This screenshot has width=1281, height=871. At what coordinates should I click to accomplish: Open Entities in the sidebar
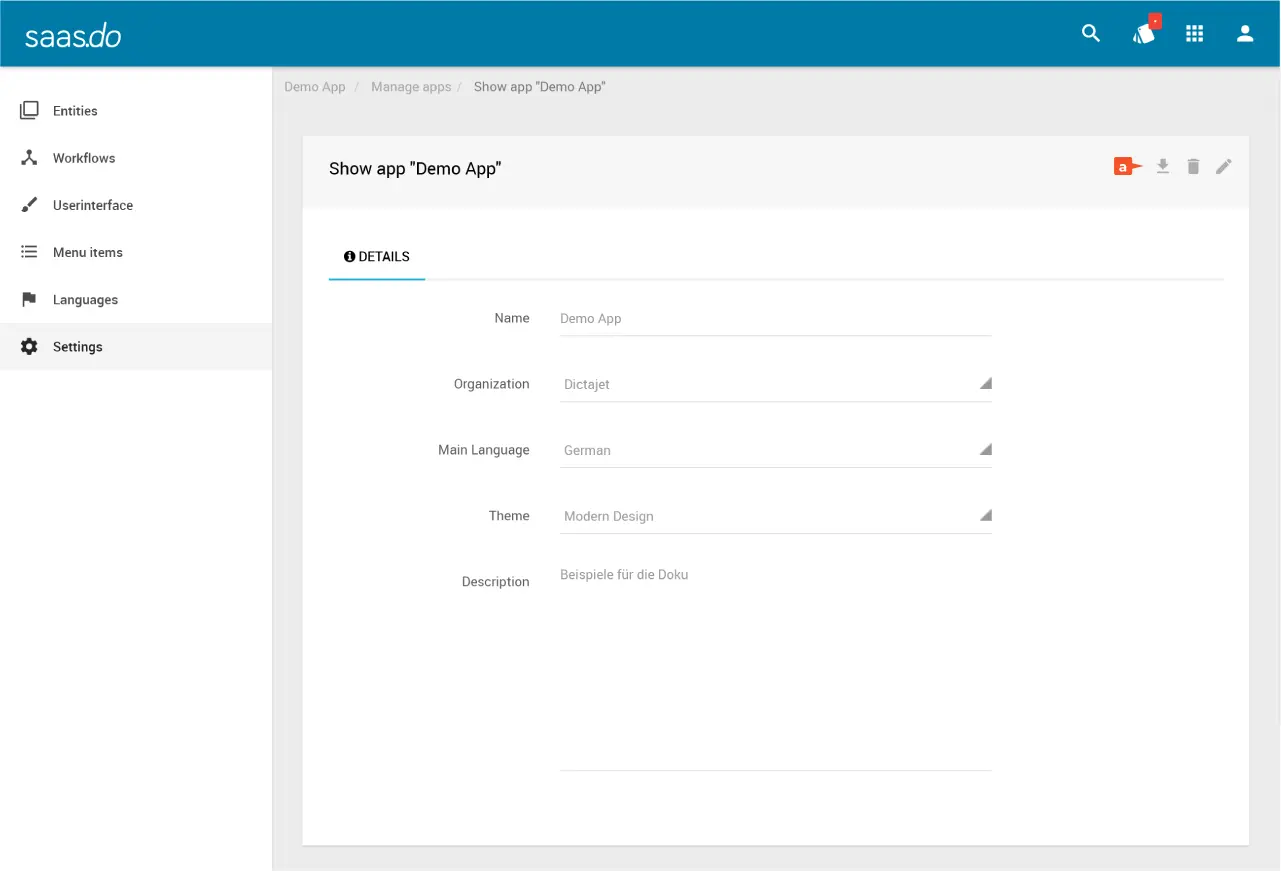click(x=75, y=111)
